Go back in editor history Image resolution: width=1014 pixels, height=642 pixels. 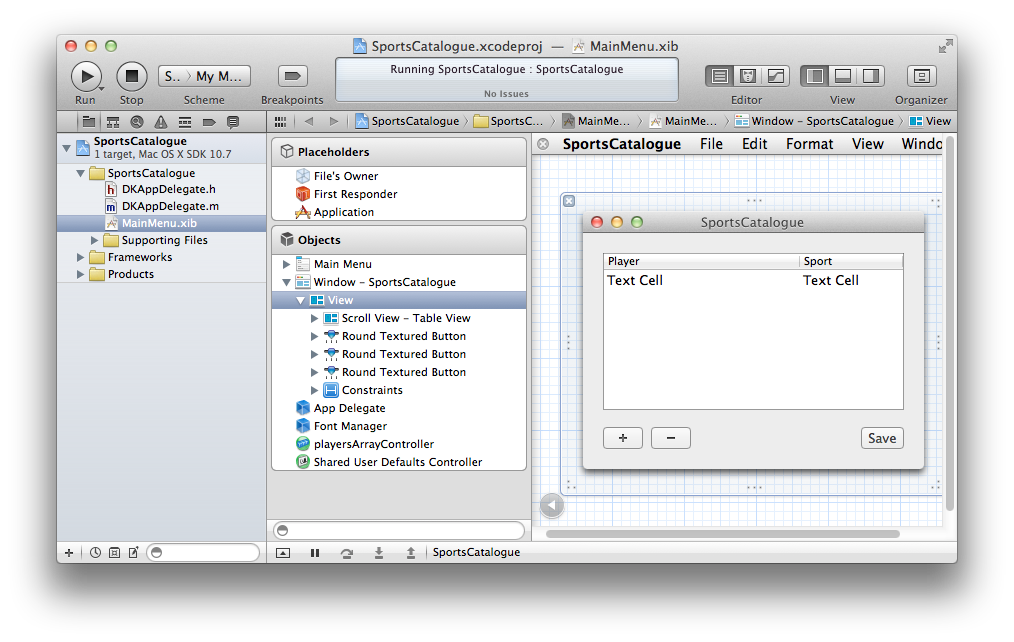tap(309, 122)
